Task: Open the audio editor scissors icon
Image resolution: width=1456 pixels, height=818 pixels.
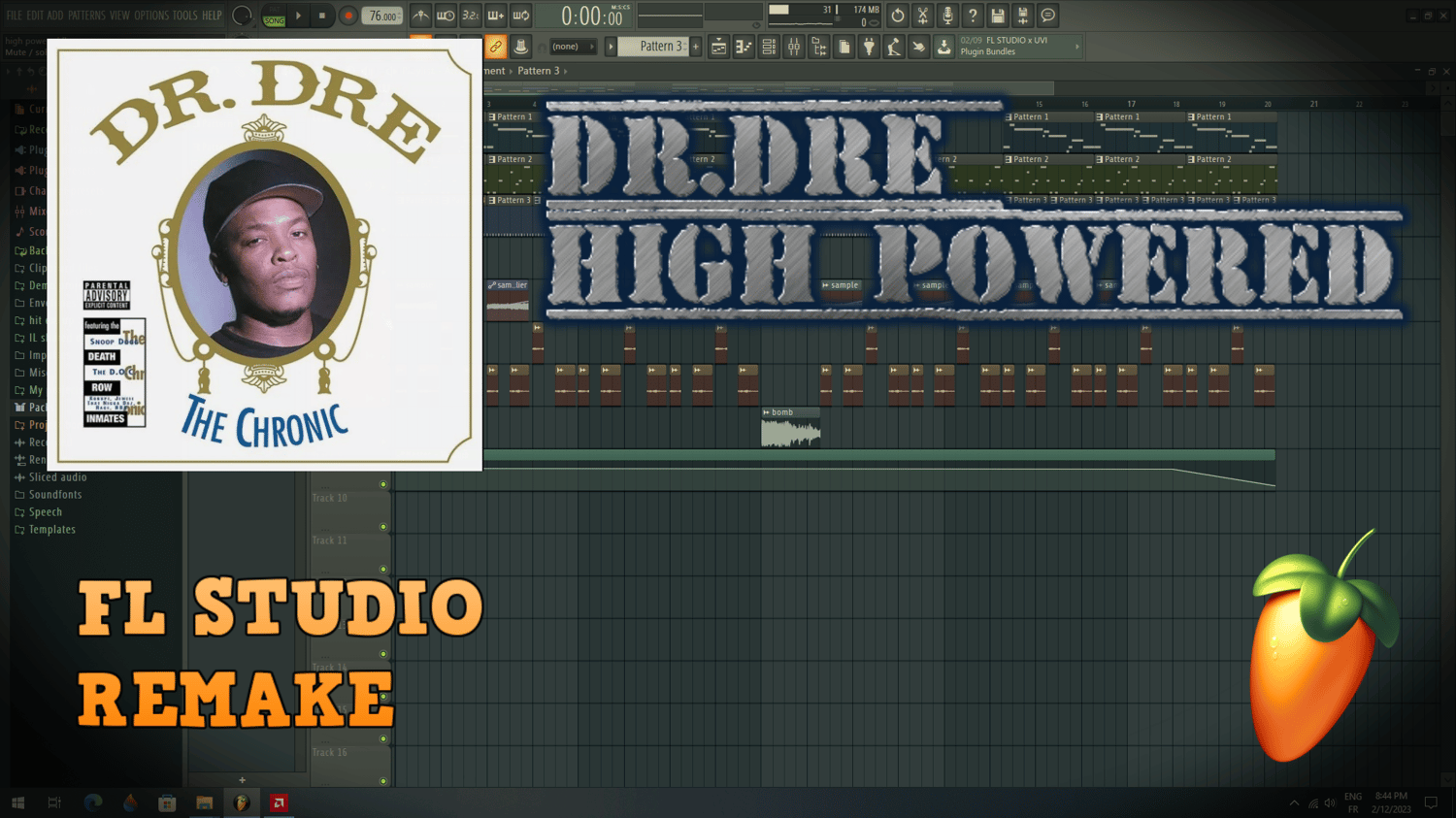Action: click(x=923, y=16)
